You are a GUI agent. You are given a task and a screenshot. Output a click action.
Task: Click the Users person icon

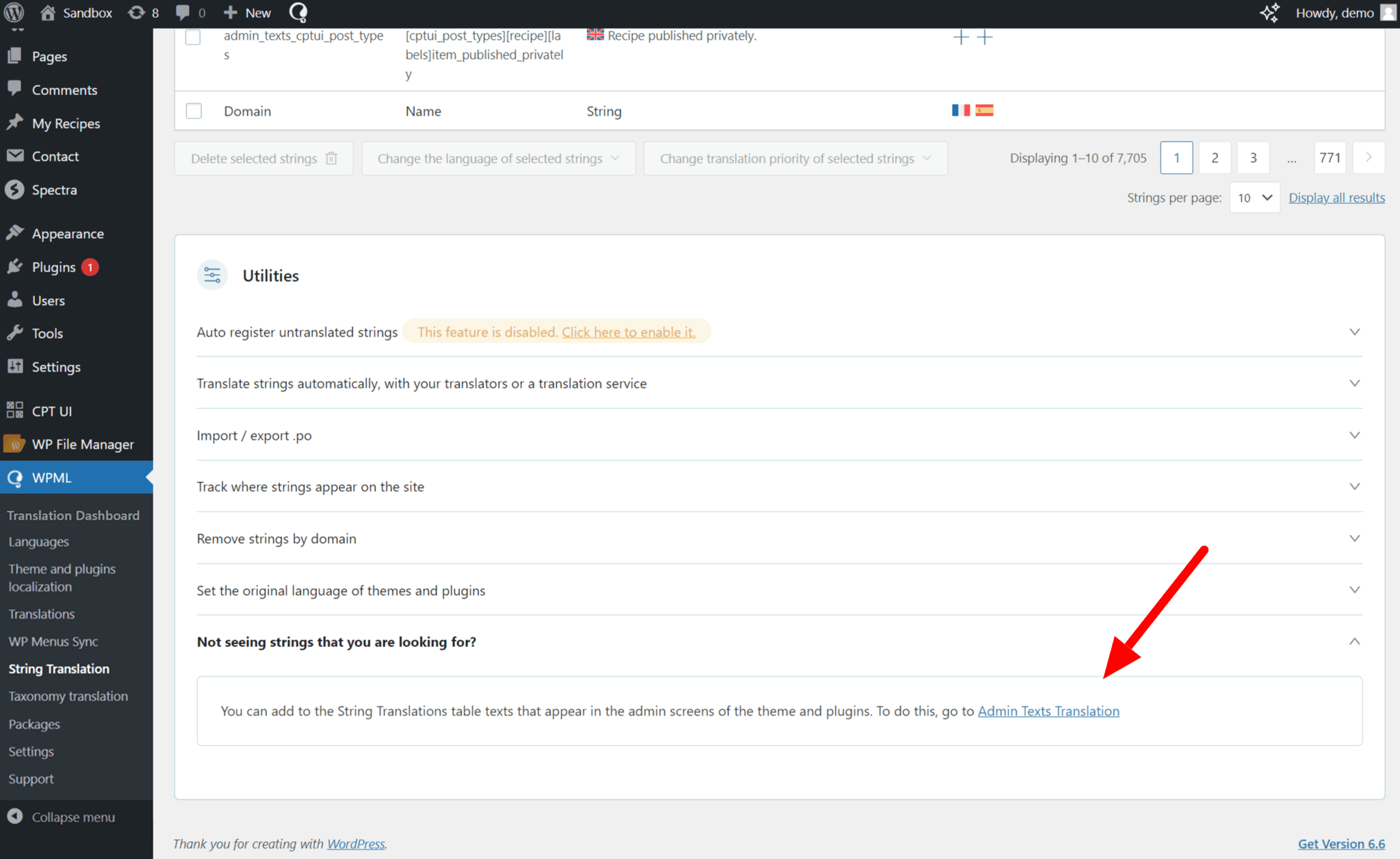click(x=15, y=300)
